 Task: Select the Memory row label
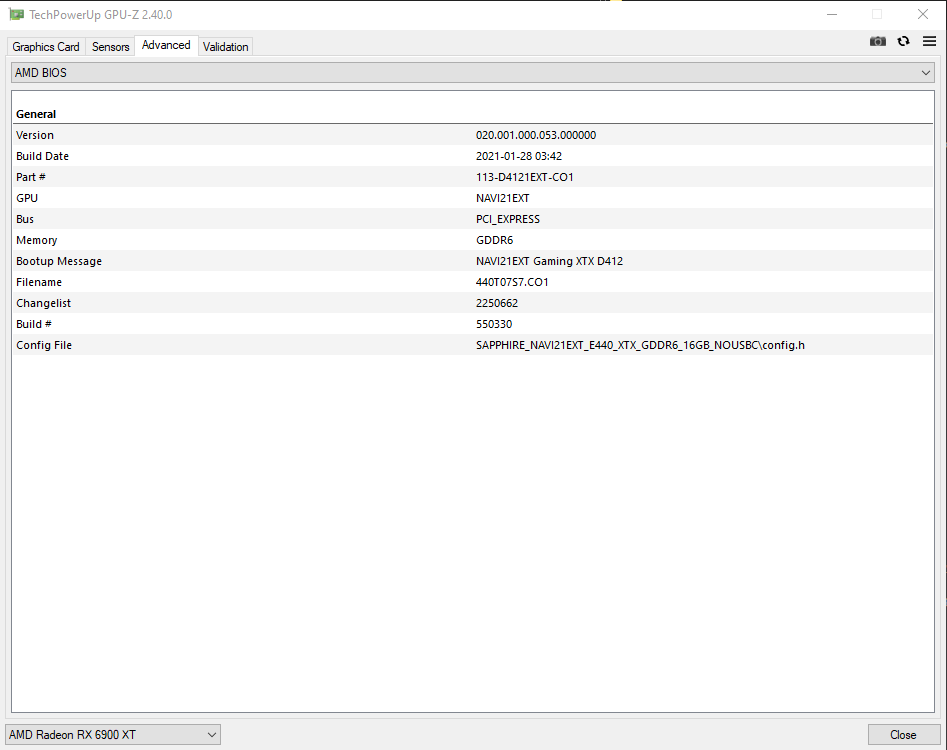point(37,240)
